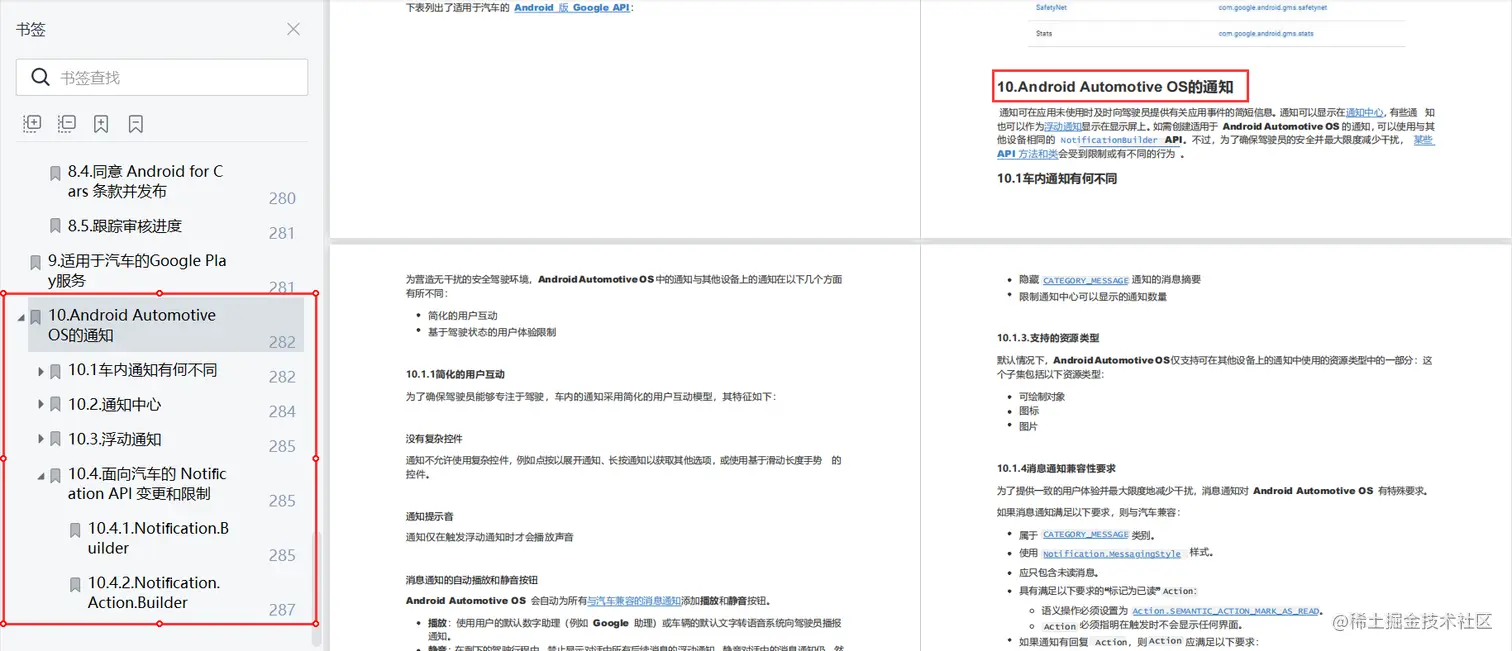Open the first CATEGORY_MESSAGE code link under 隐藏
This screenshot has width=1512, height=651.
pos(1085,281)
